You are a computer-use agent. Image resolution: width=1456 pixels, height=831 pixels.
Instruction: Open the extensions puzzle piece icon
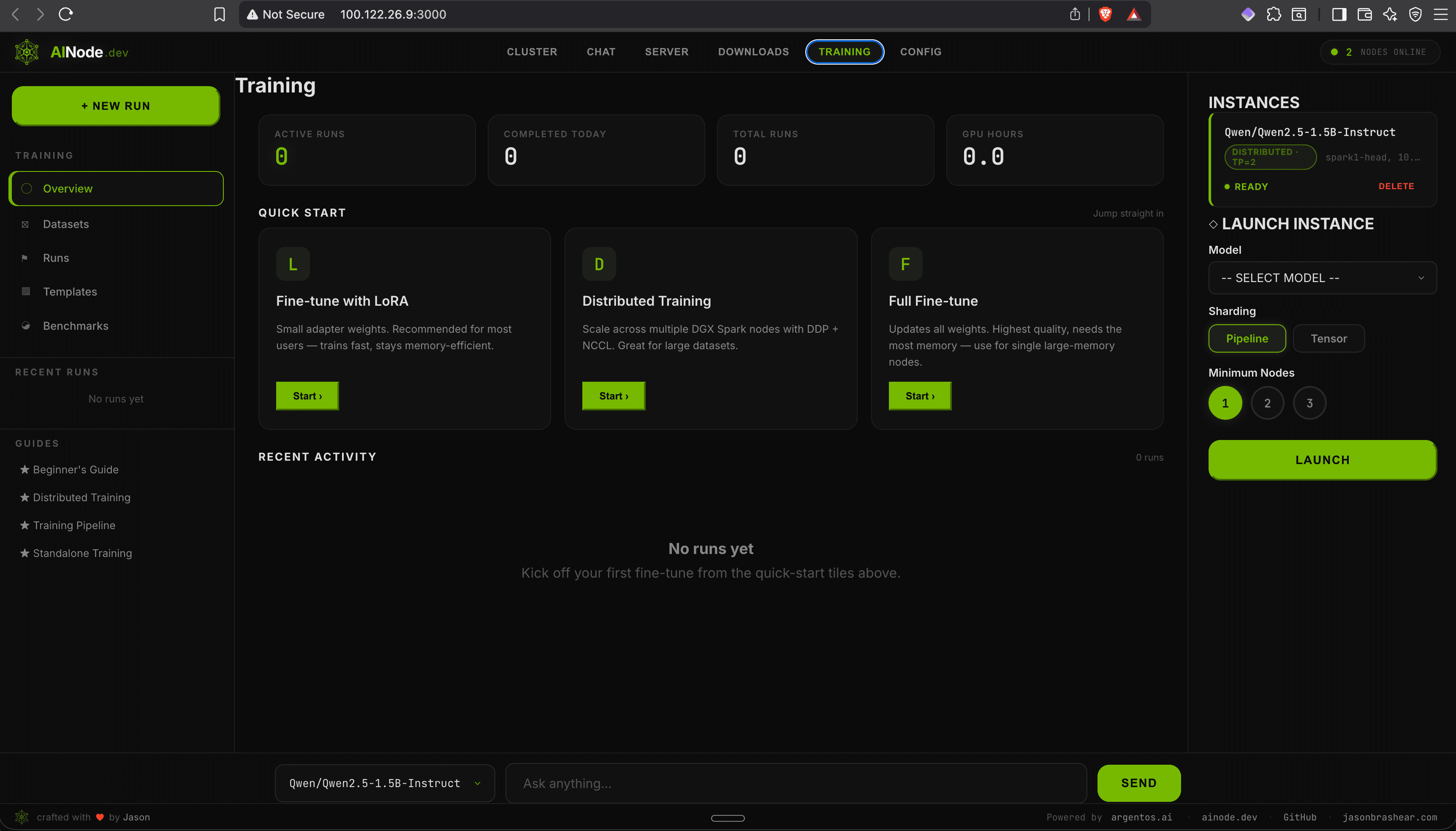click(x=1274, y=14)
